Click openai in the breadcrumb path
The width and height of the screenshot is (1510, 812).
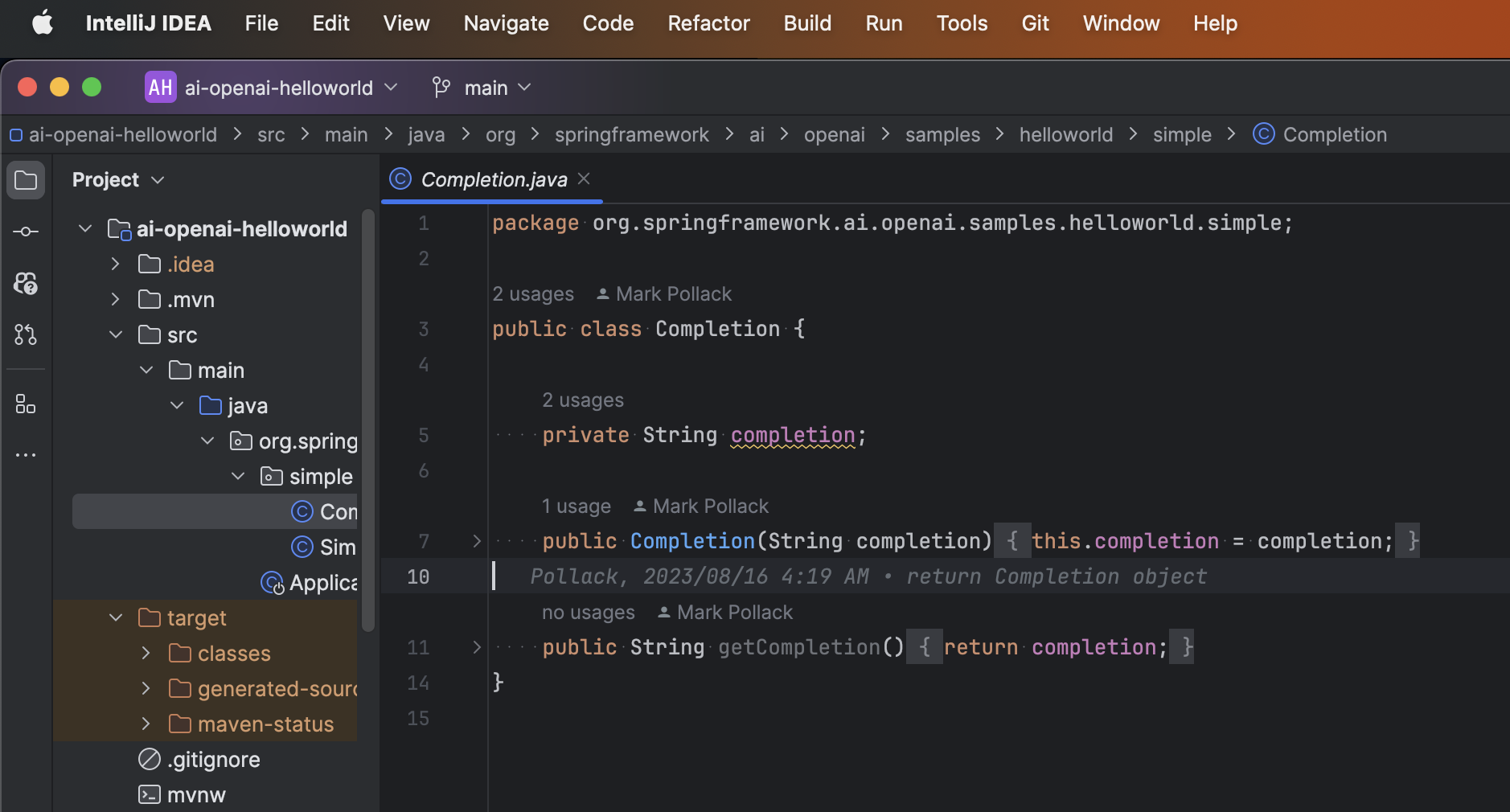click(x=835, y=134)
